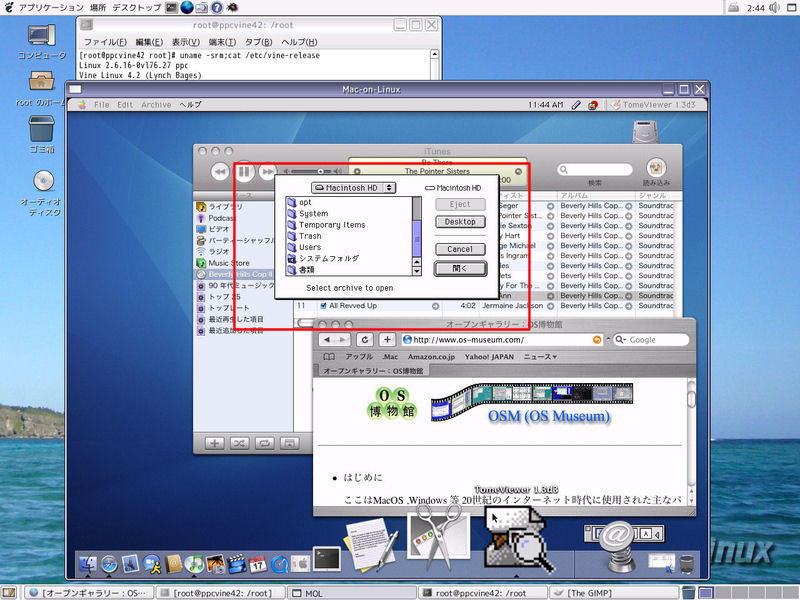800x600 pixels.
Task: Open QuickTime Player icon in Dock
Action: 280,564
